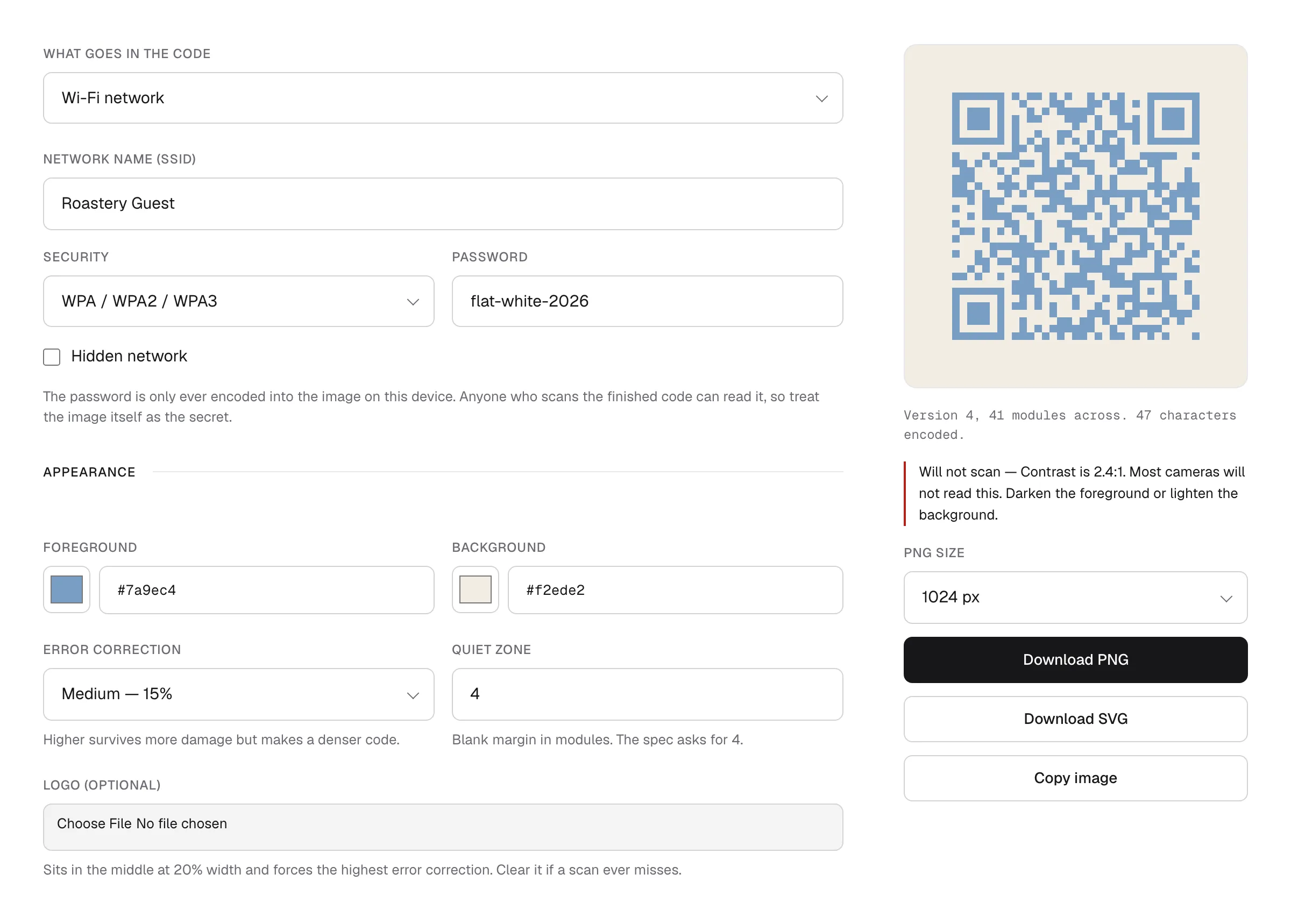Enable the Hidden network checkbox
Viewport: 1291px width, 924px height.
coord(52,357)
